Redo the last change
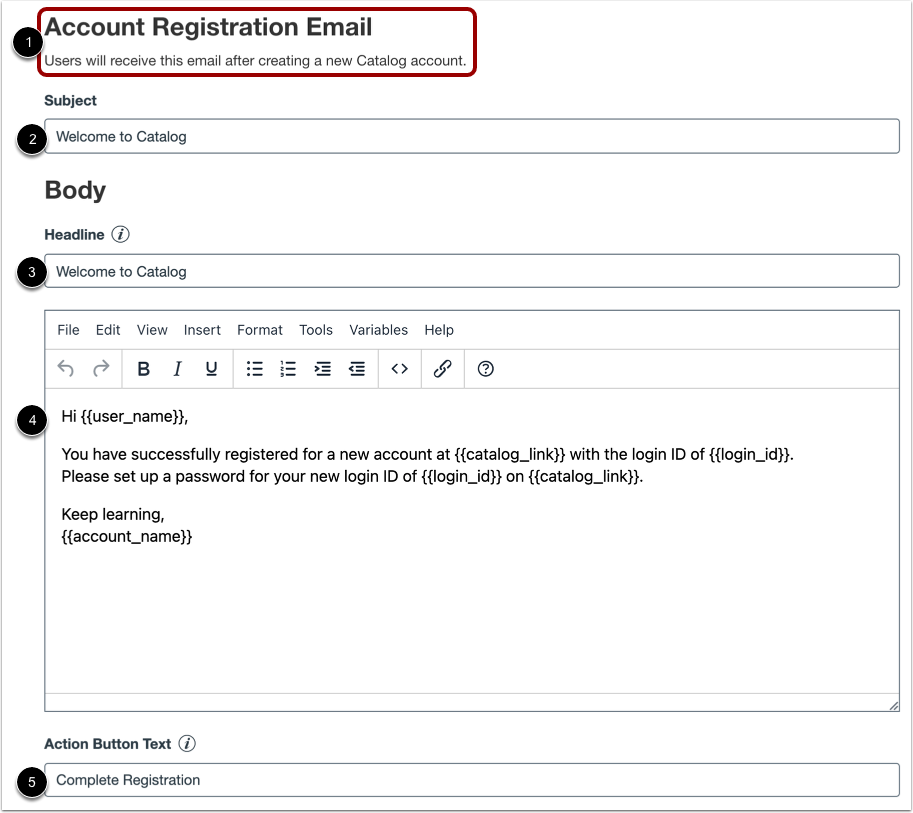The height and width of the screenshot is (813, 913). [x=99, y=369]
